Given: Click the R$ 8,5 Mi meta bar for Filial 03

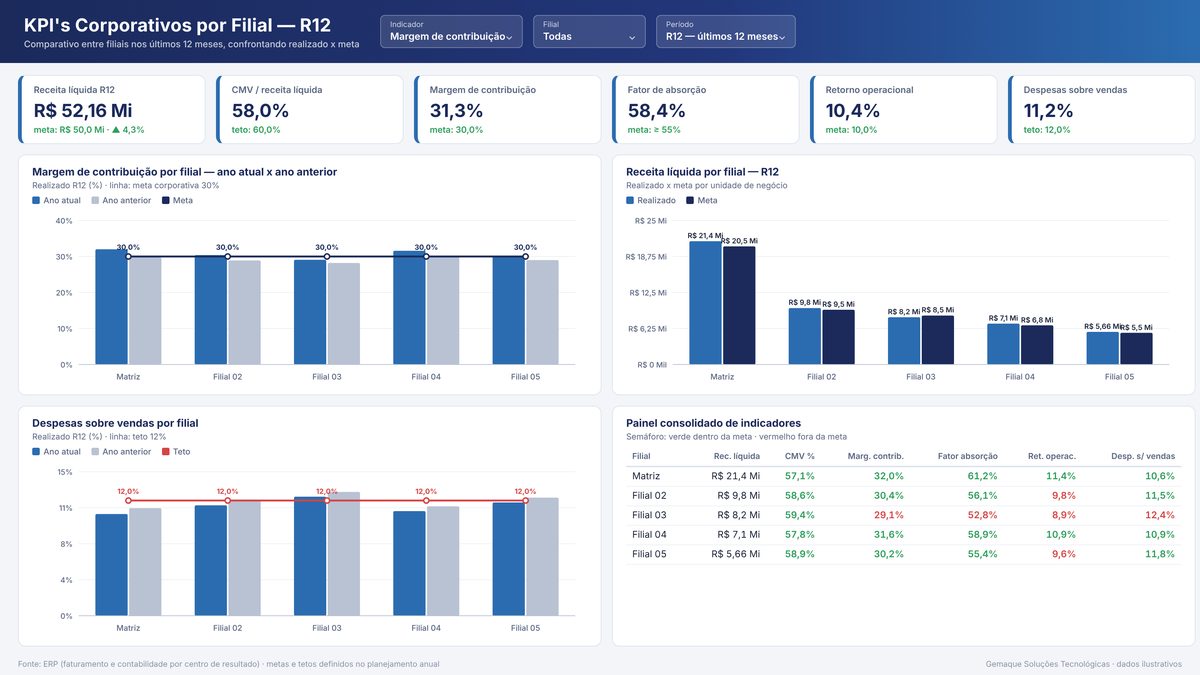Looking at the screenshot, I should pos(937,340).
